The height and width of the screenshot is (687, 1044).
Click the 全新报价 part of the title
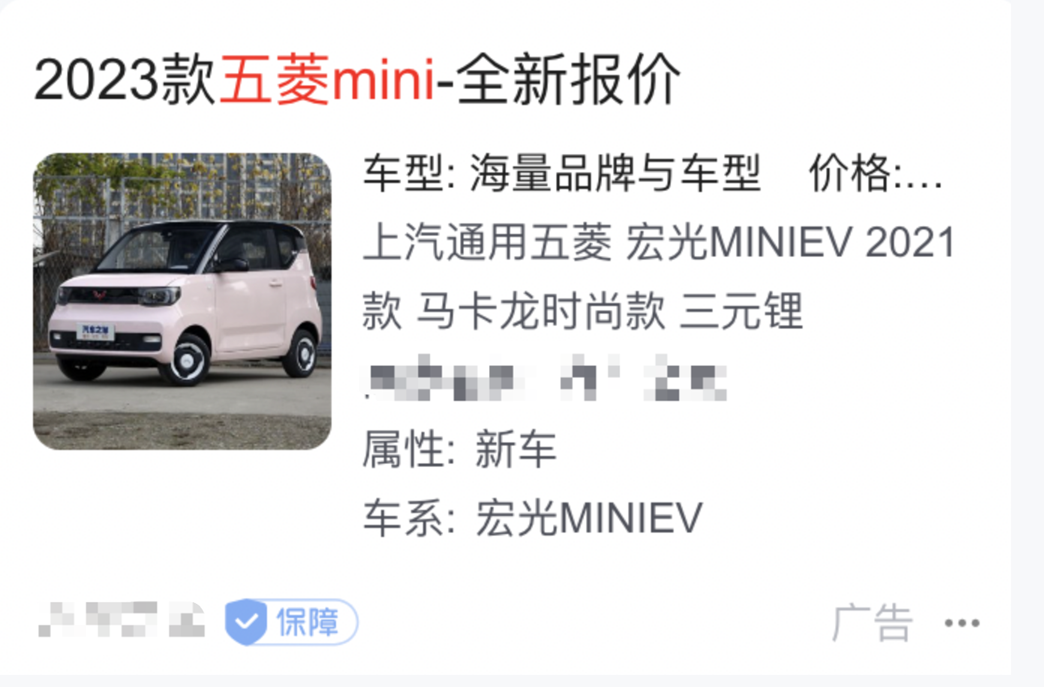click(x=569, y=81)
